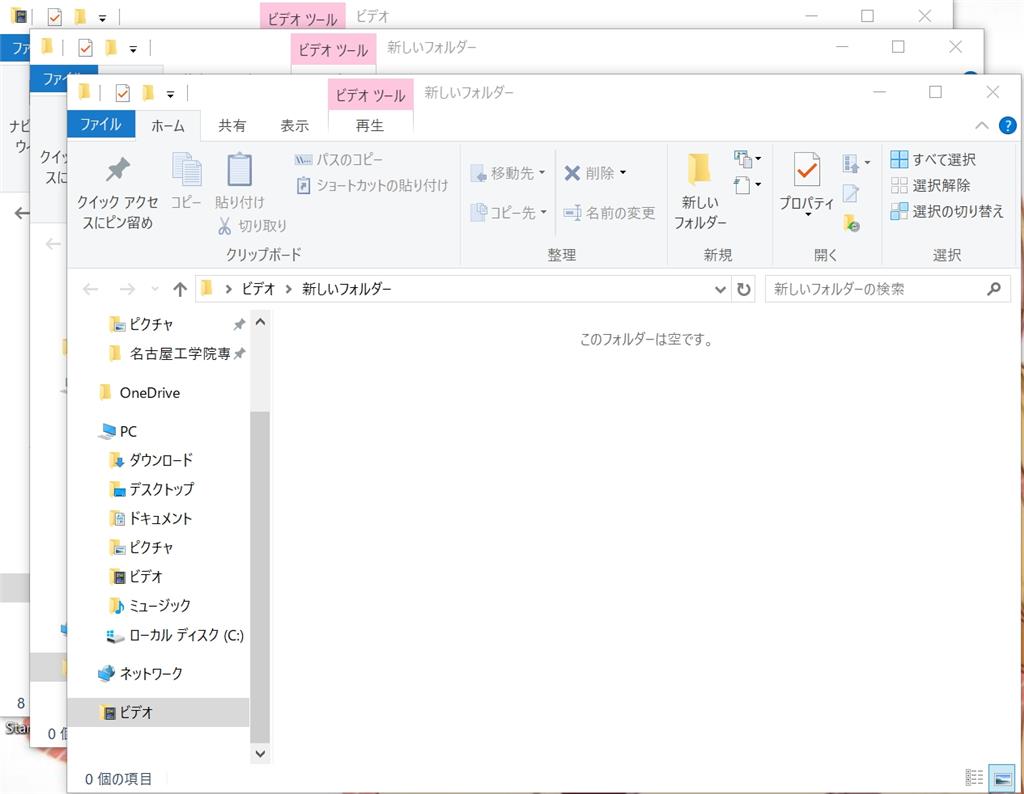Click 新しいフォルダー in the address breadcrumb

[x=346, y=289]
